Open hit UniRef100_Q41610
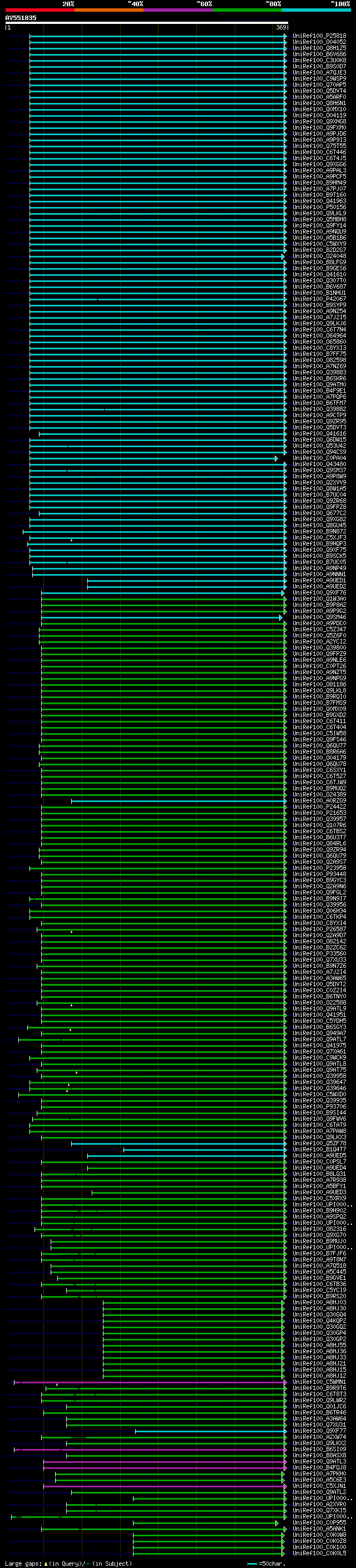 coord(319,275)
